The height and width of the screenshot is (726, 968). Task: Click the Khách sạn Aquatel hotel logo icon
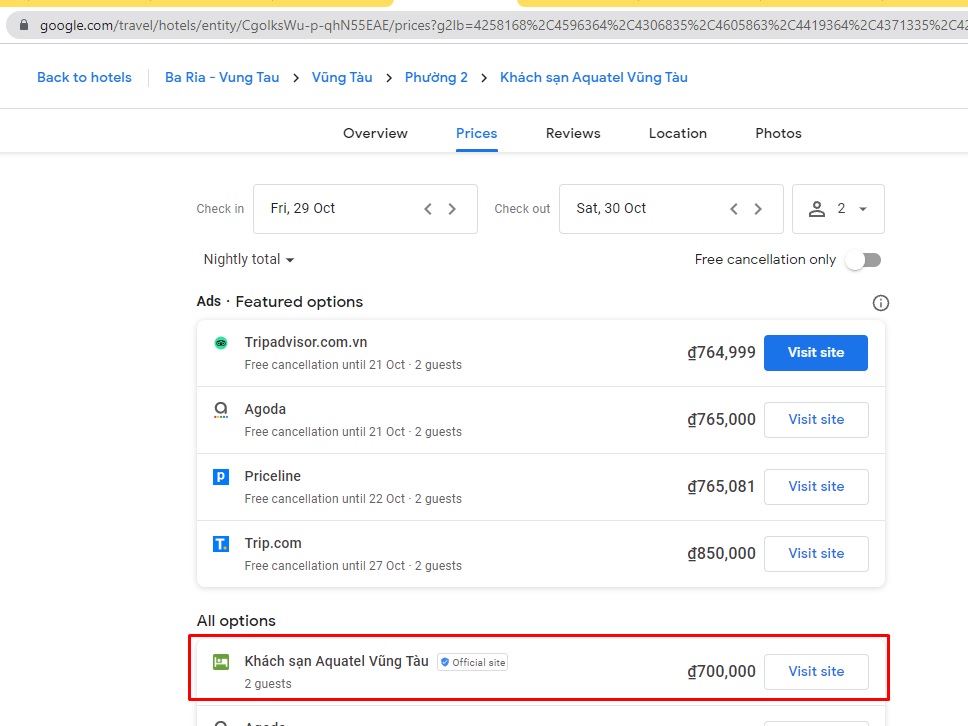tap(219, 661)
